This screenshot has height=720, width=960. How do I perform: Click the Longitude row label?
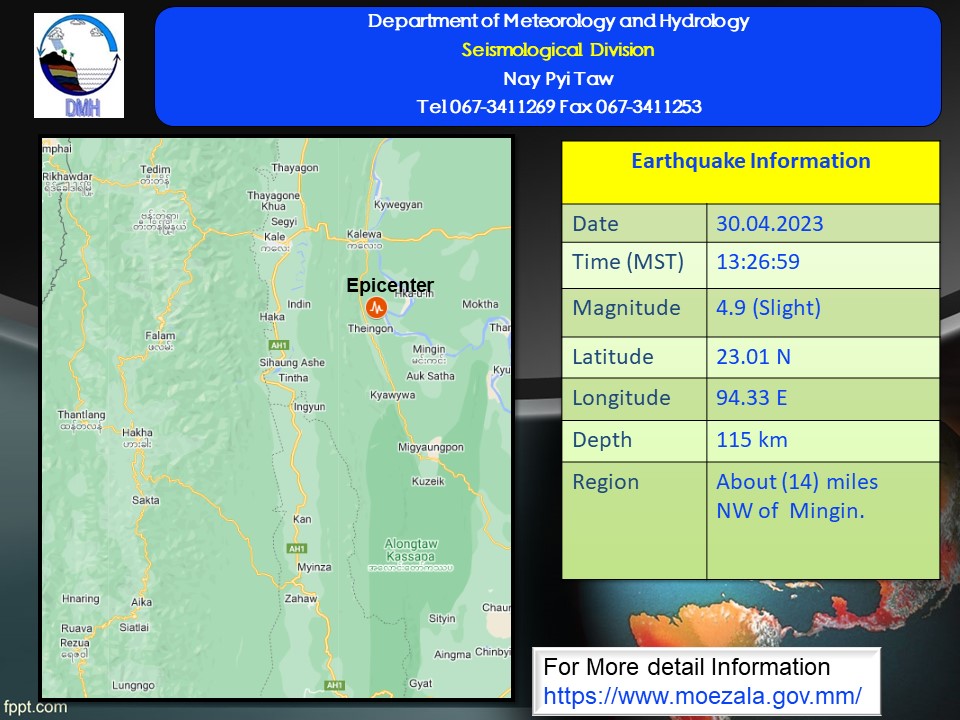tap(621, 398)
